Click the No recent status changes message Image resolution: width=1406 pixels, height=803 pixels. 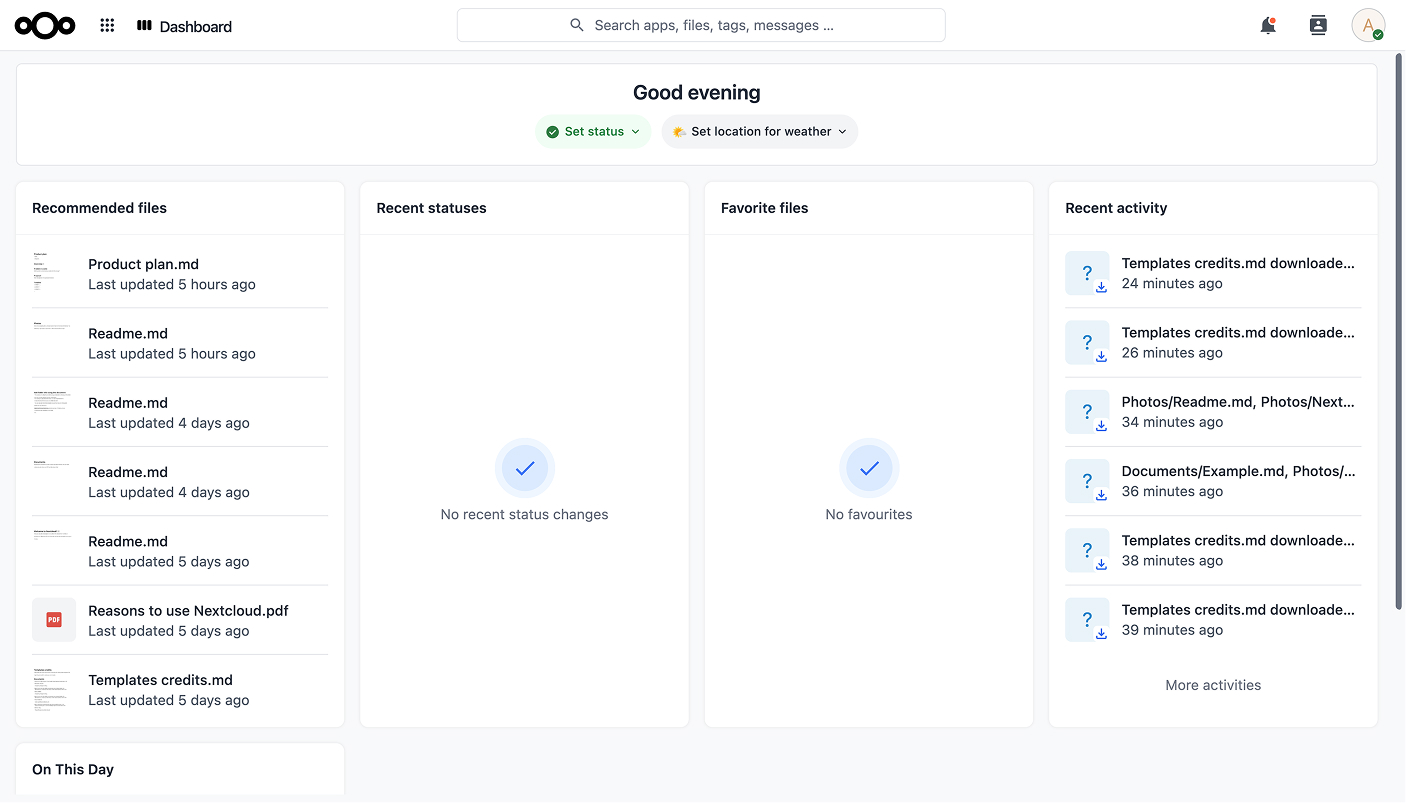click(x=524, y=514)
